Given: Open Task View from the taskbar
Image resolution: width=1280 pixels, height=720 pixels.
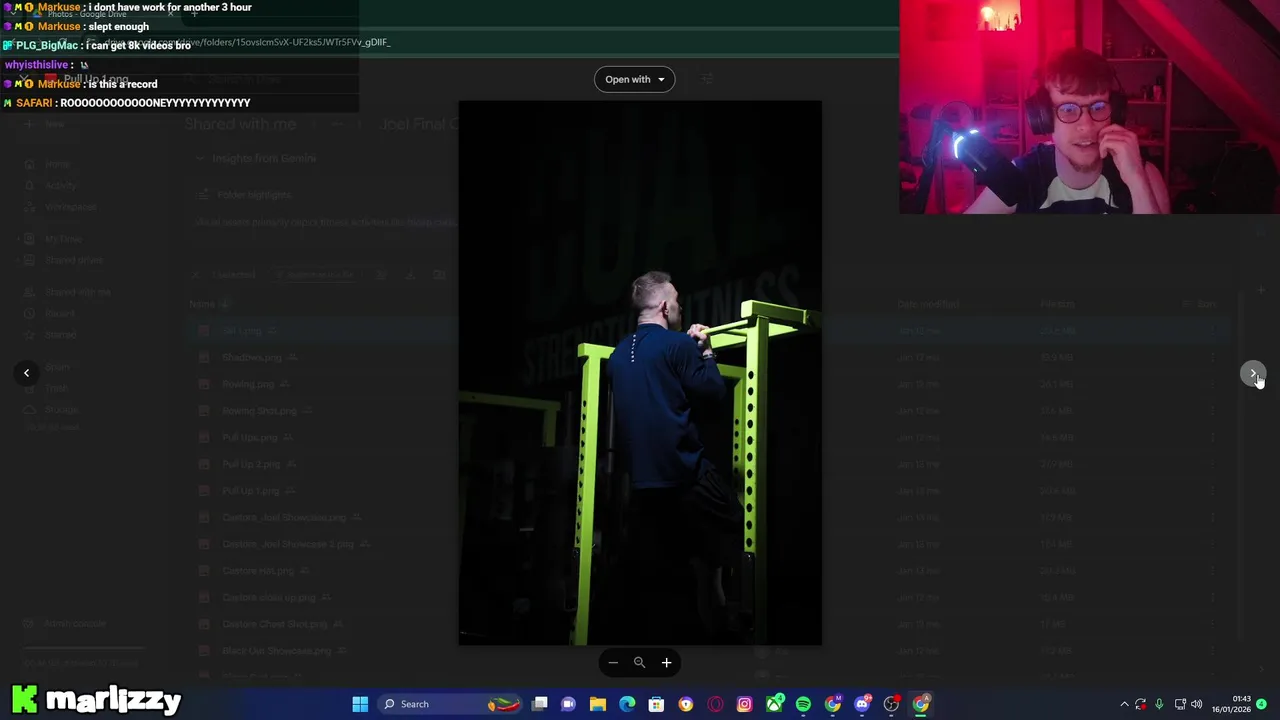Looking at the screenshot, I should pyautogui.click(x=540, y=704).
